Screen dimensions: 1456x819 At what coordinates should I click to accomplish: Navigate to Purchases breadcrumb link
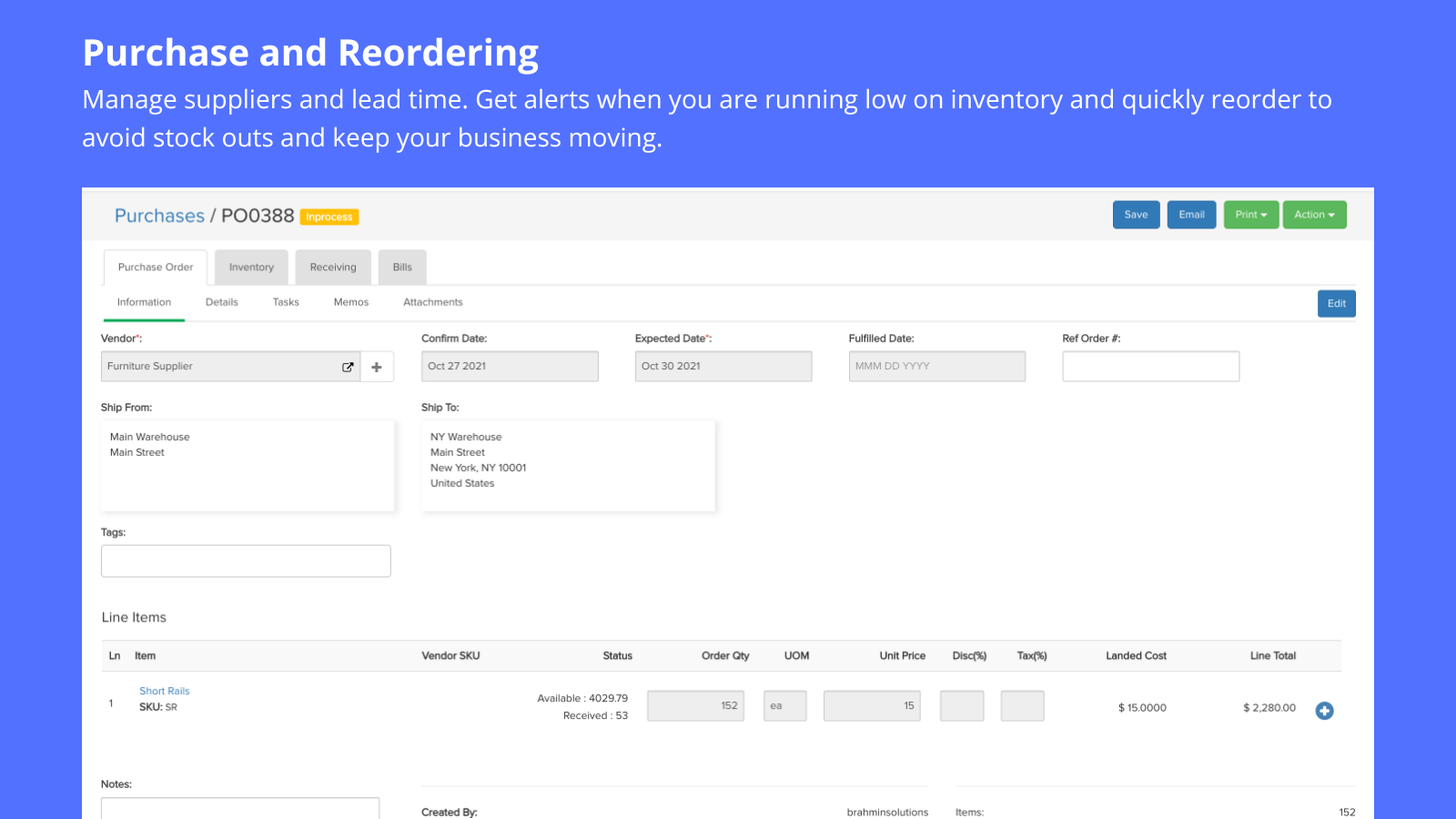tap(159, 216)
